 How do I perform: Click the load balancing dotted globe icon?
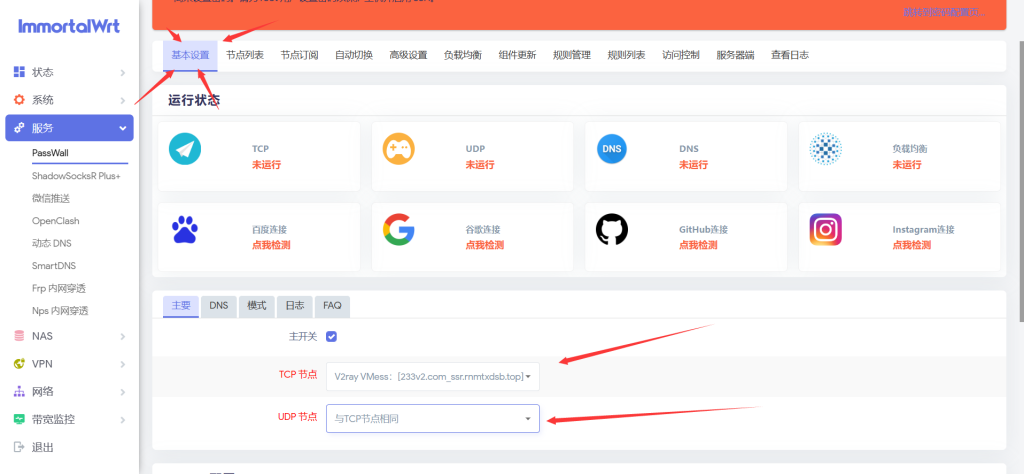coord(825,150)
